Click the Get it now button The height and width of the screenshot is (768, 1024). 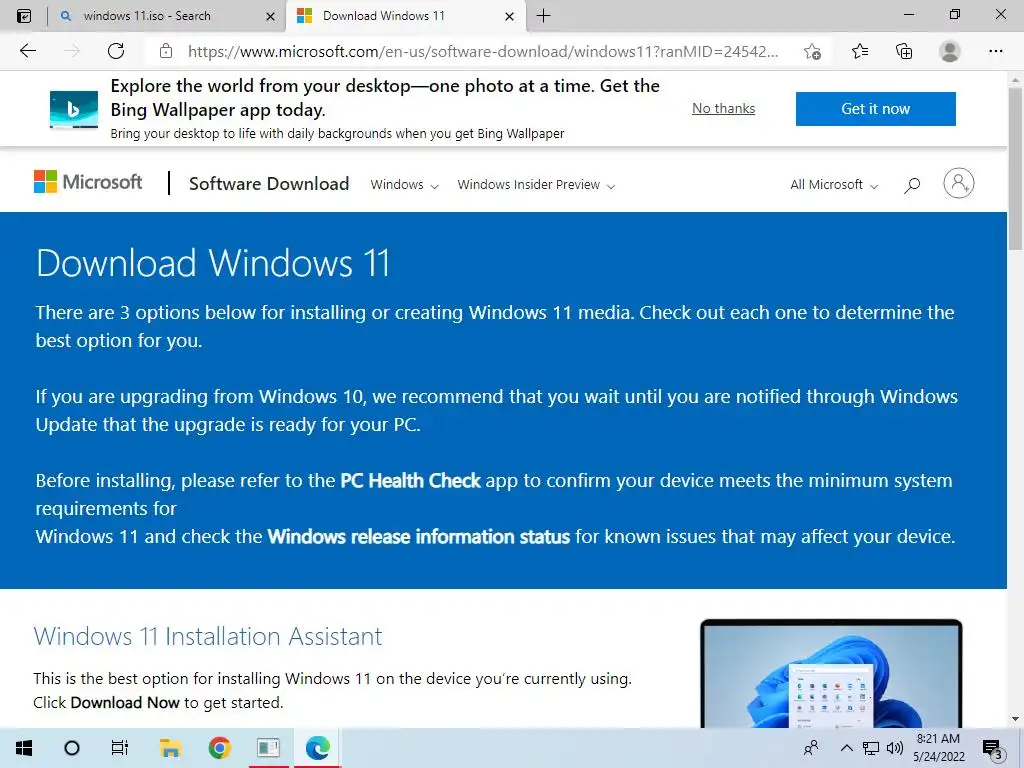click(875, 108)
